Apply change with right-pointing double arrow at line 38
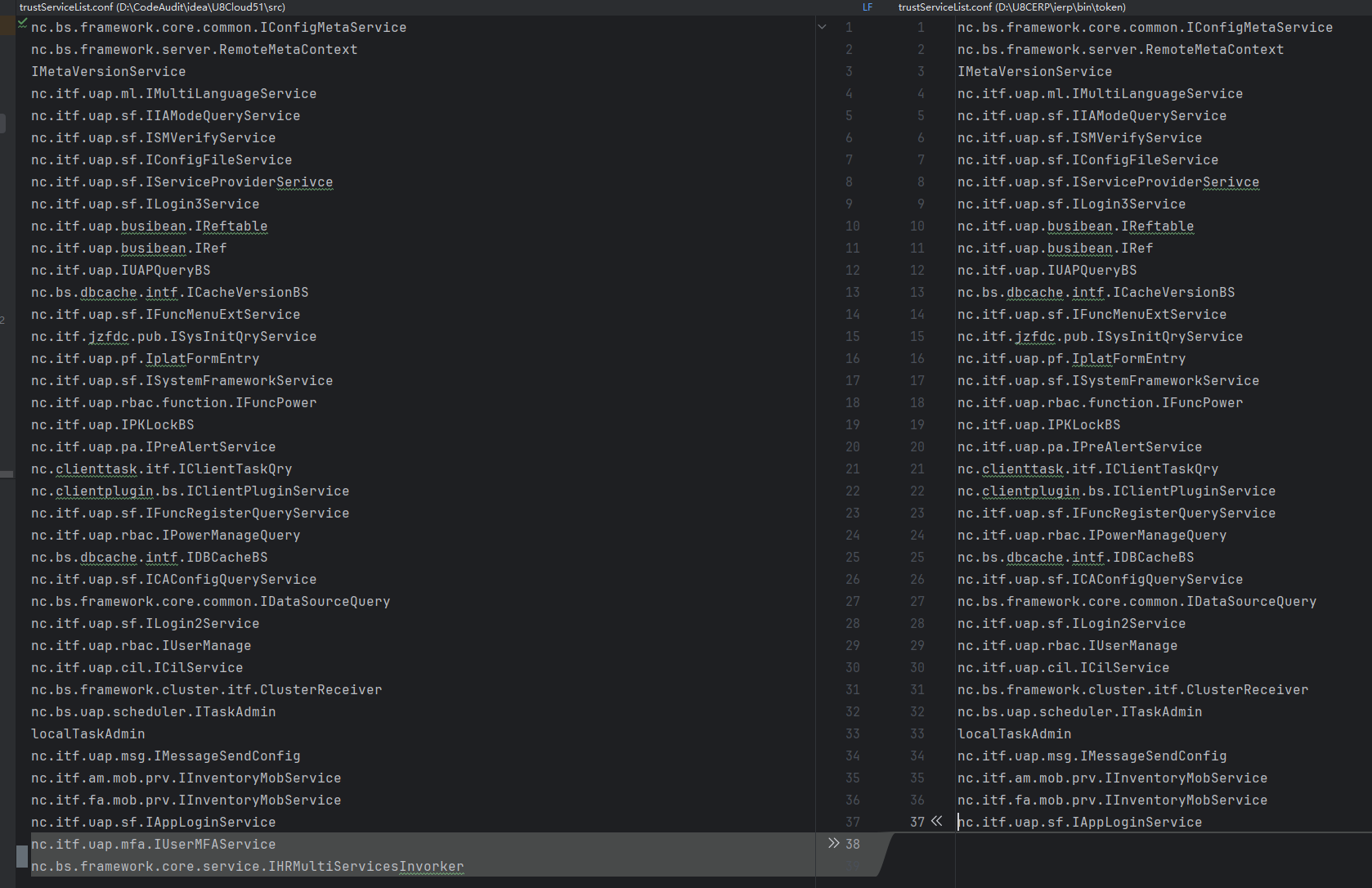 tap(833, 843)
